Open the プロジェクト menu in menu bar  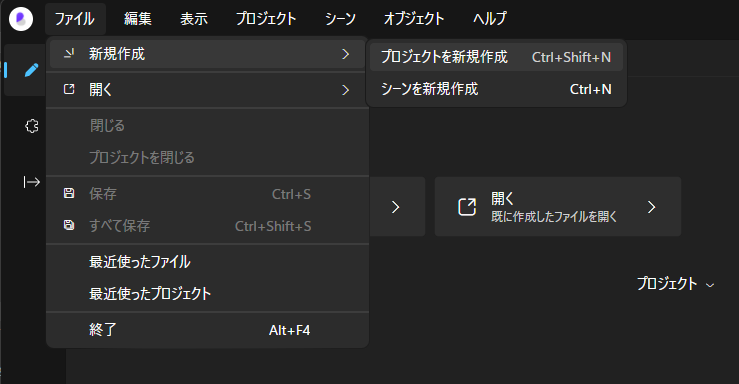[x=266, y=19]
